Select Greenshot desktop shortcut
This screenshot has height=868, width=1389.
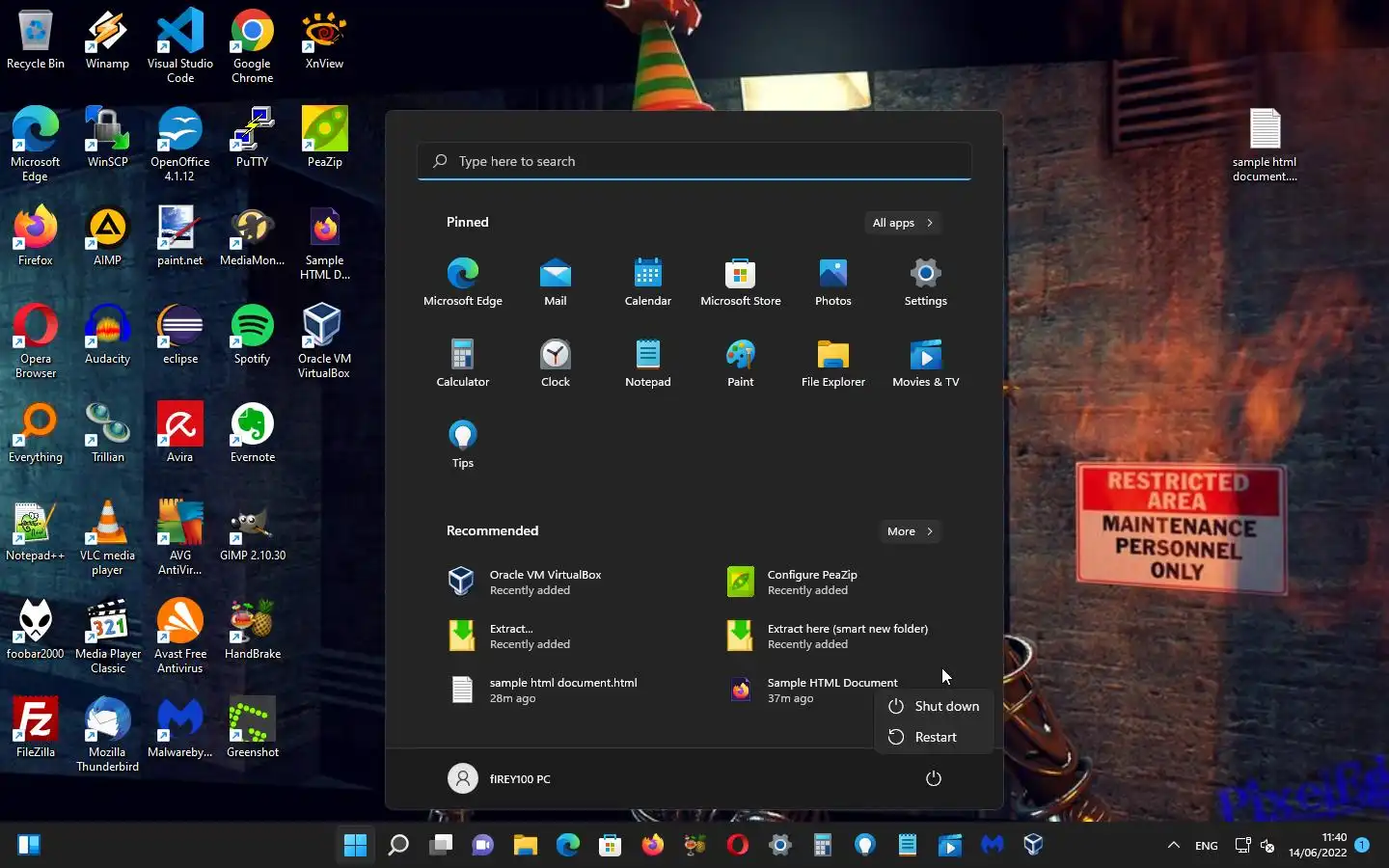(x=253, y=728)
